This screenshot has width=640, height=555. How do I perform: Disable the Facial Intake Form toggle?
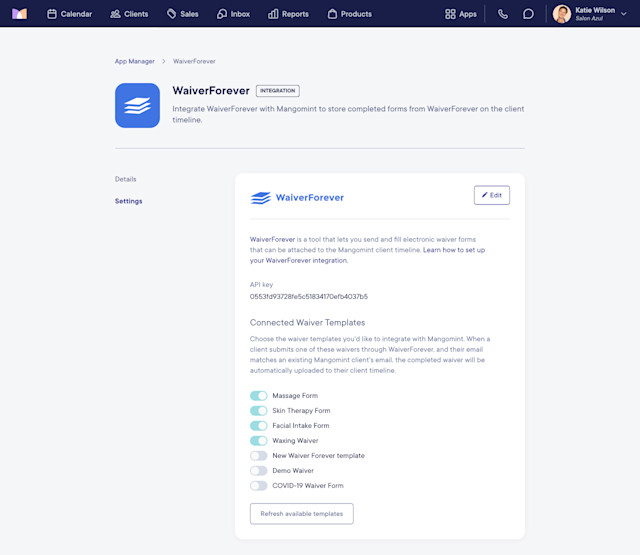click(259, 426)
